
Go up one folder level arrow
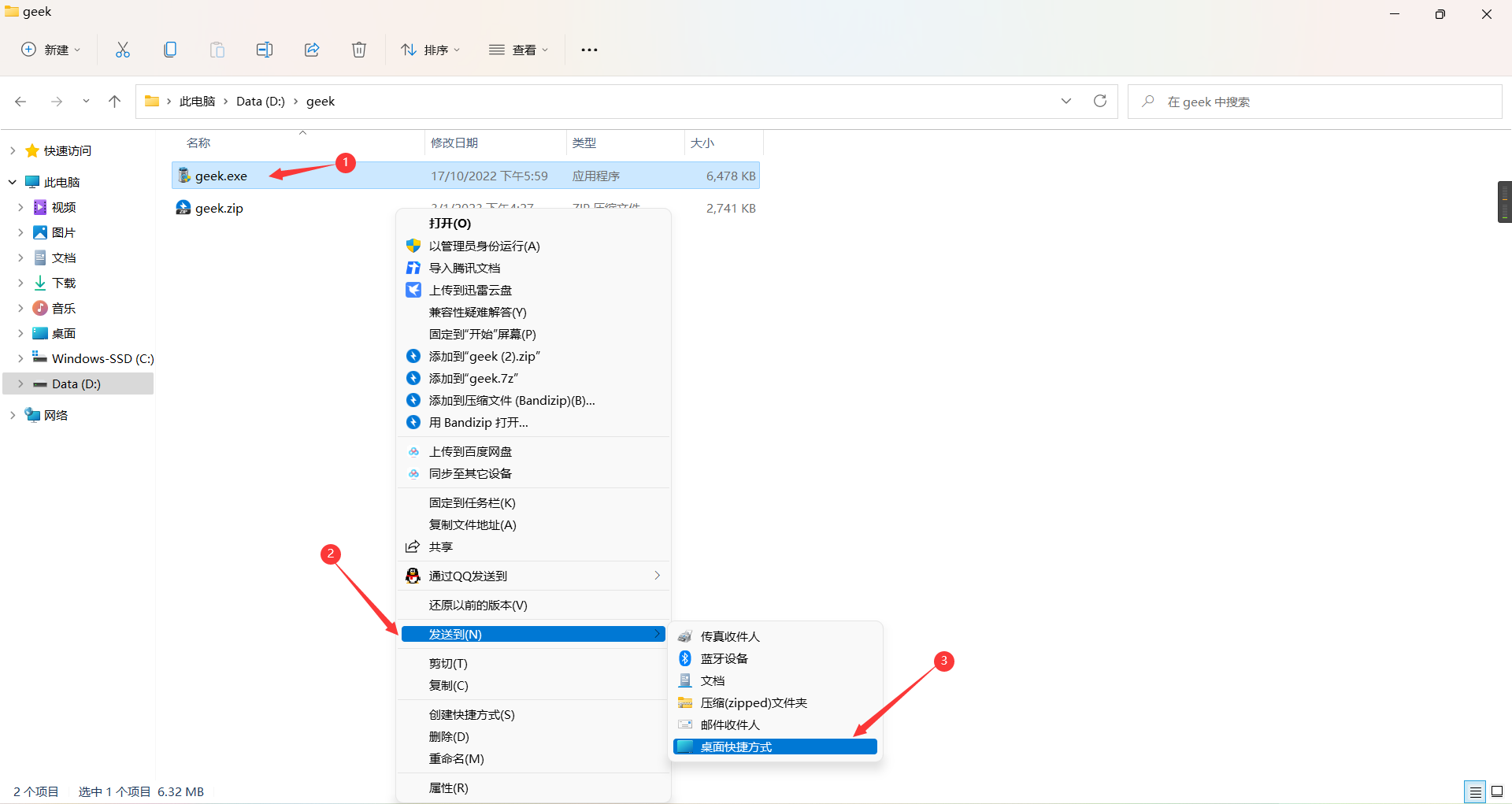(x=115, y=102)
